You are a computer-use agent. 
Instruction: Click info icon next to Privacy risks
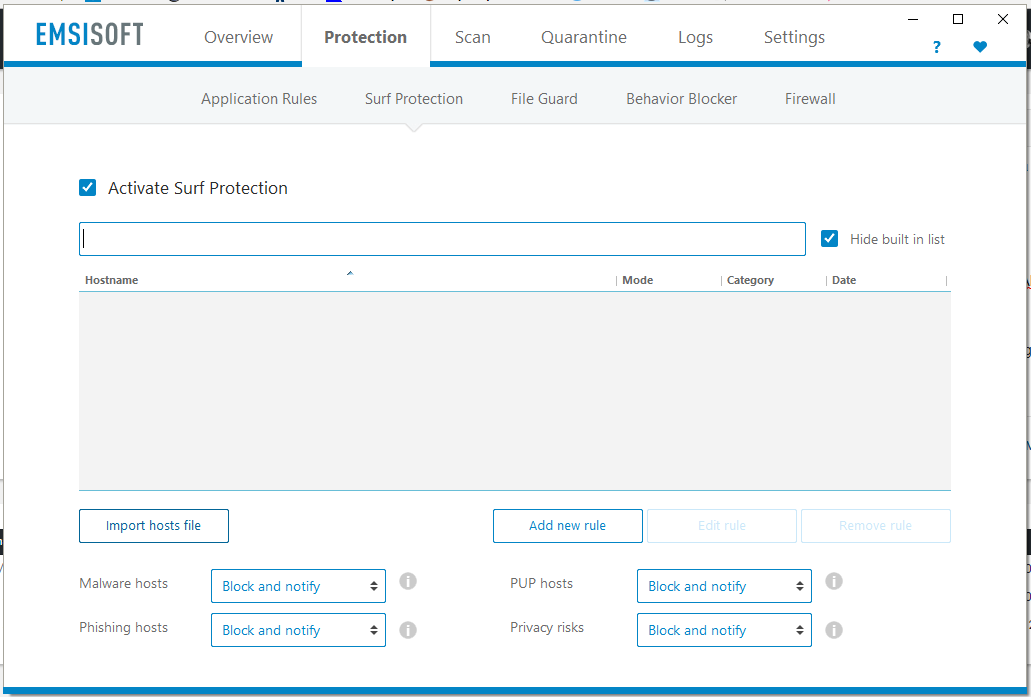pos(834,630)
